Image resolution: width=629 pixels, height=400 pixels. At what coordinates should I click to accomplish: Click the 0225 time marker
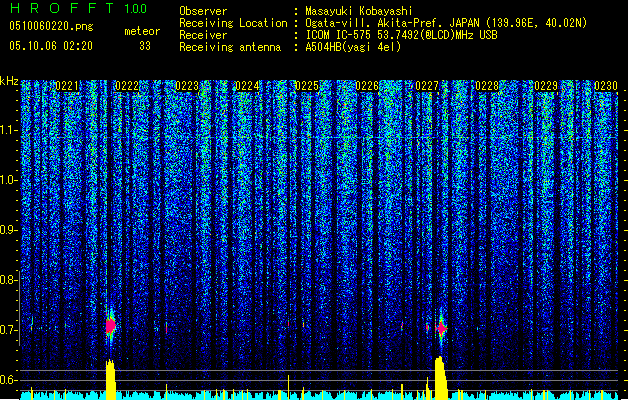pos(307,86)
